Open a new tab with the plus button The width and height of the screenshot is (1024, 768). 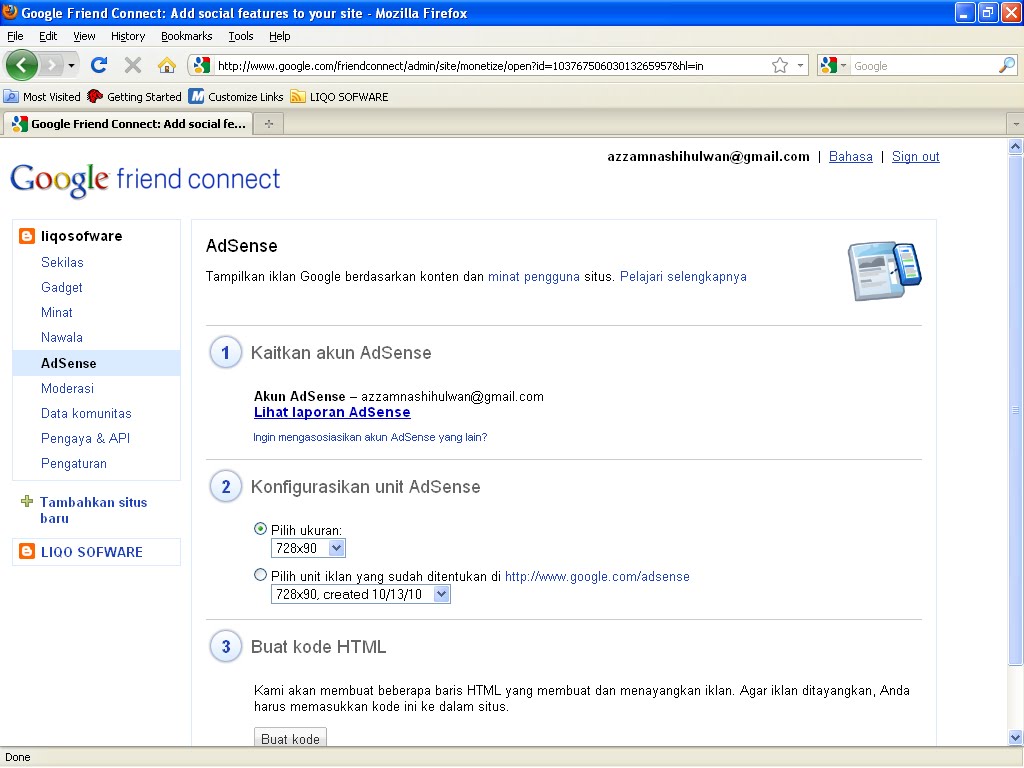[x=268, y=123]
